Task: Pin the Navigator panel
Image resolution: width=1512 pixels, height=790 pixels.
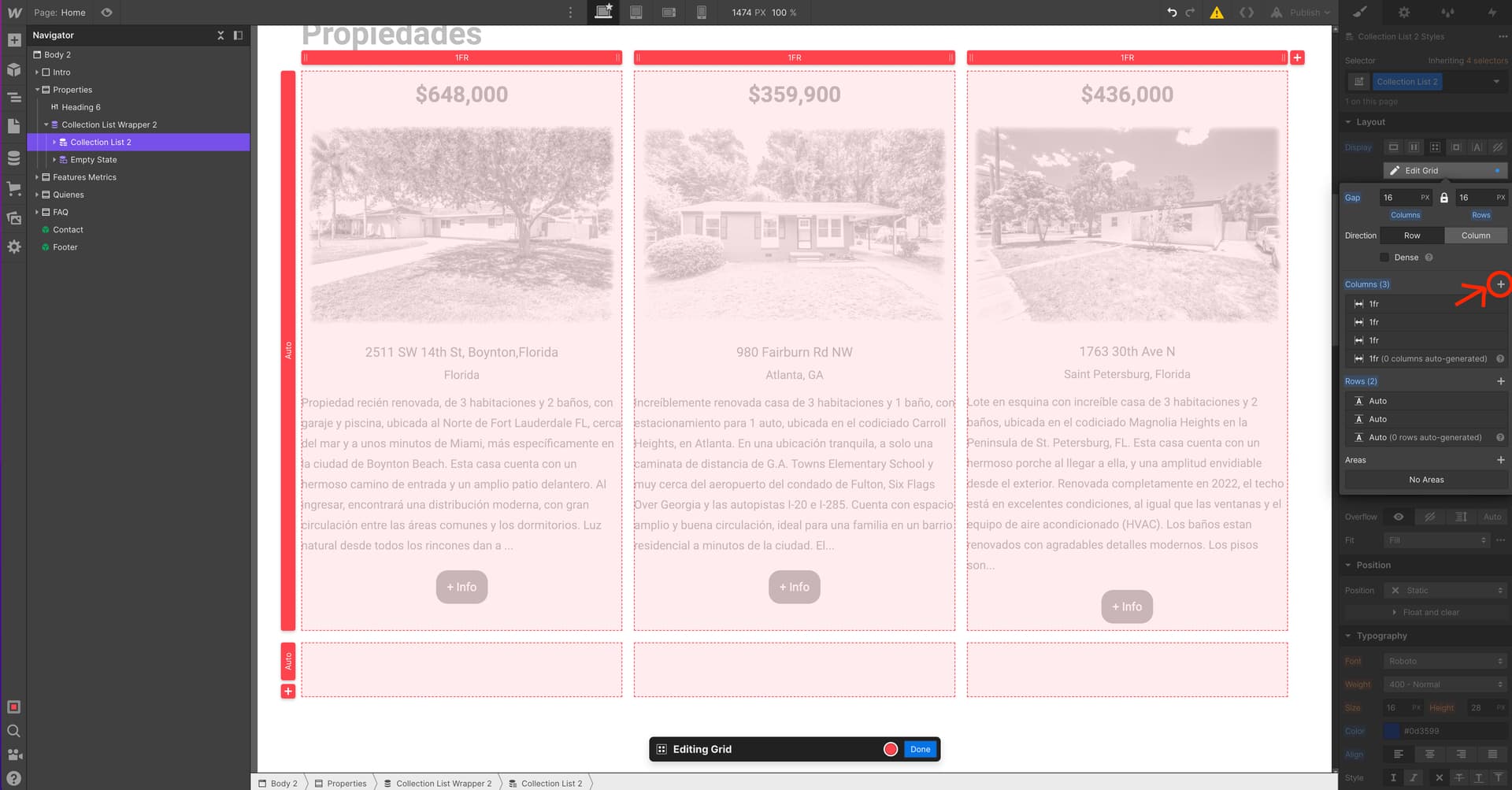Action: [238, 35]
